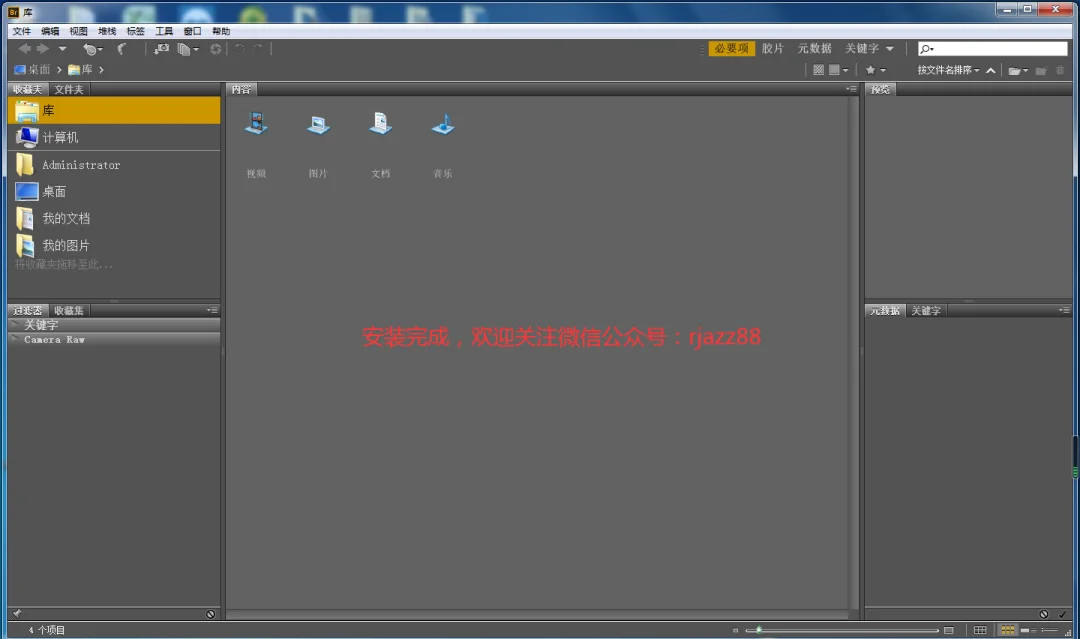
Task: Switch to the 元数据 panel tab
Action: 884,311
